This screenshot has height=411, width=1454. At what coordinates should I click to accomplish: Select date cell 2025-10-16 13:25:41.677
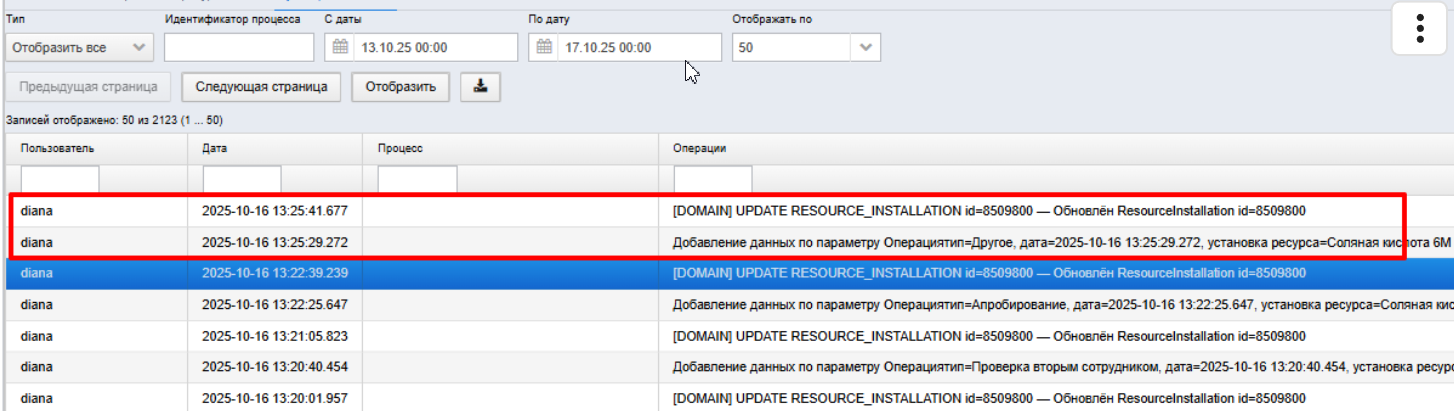pos(275,211)
